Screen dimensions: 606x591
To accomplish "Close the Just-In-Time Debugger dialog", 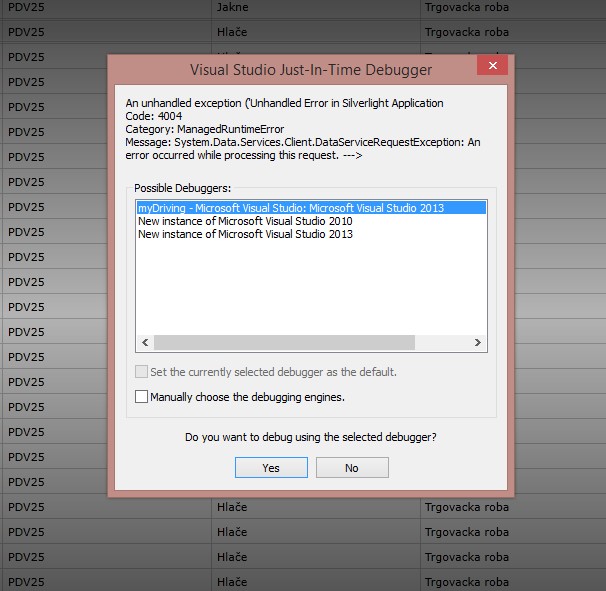I will 492,65.
